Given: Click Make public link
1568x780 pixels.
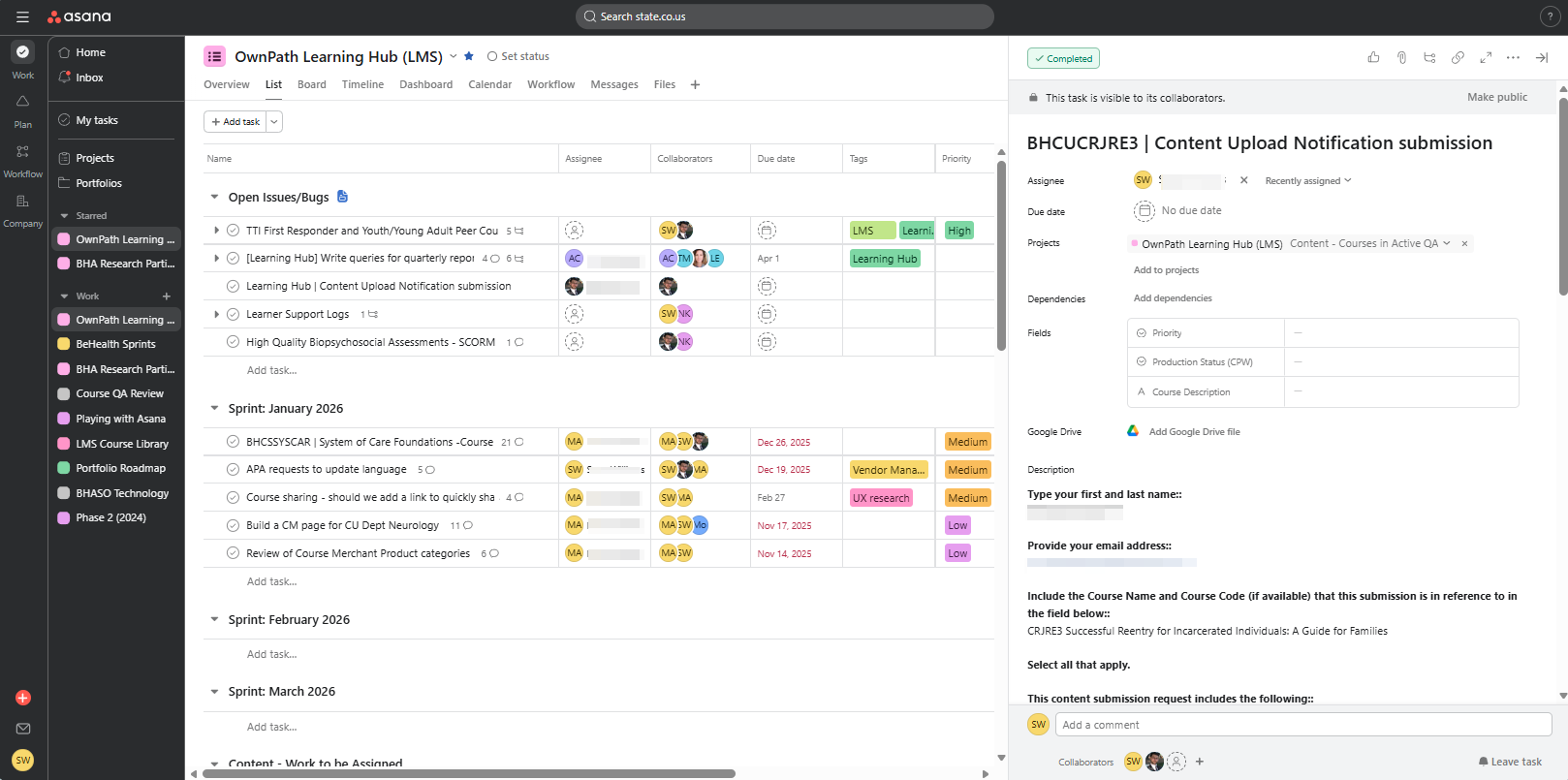Looking at the screenshot, I should [x=1497, y=97].
